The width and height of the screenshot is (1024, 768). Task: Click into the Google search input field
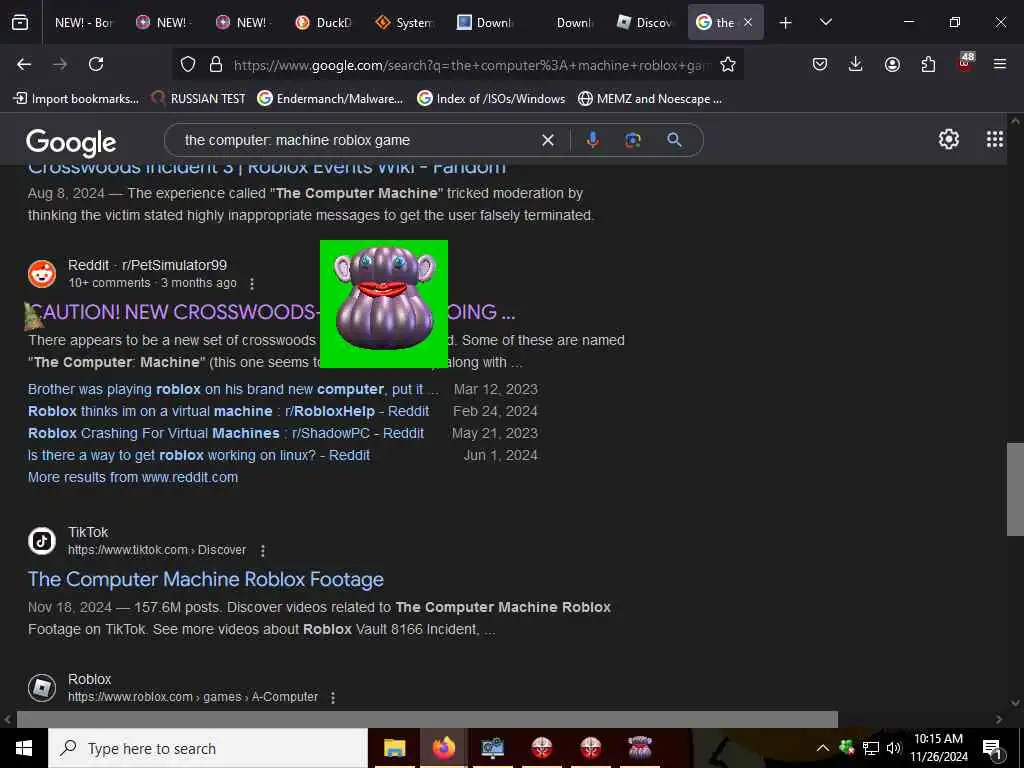(x=358, y=140)
